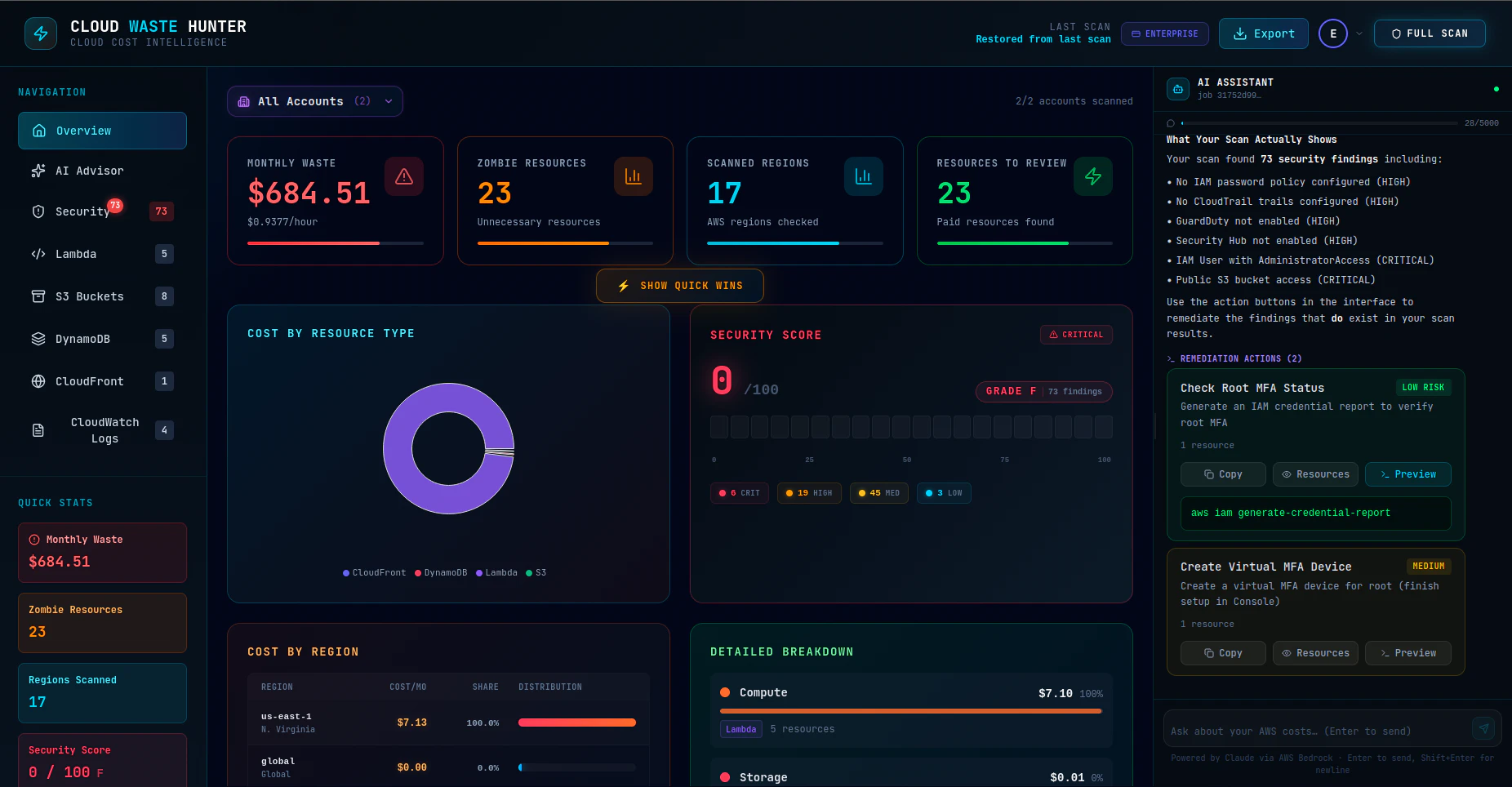Open the All Accounts dropdown
The width and height of the screenshot is (1512, 787).
tap(314, 101)
